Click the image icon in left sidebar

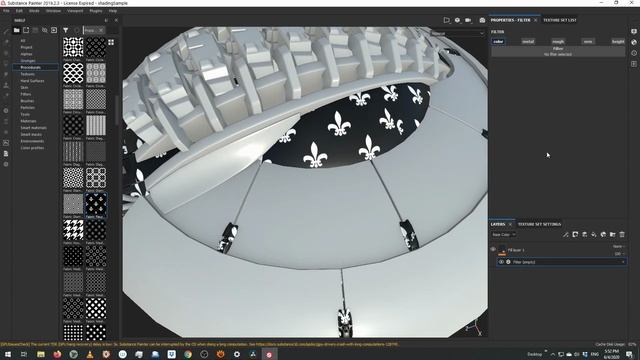click(6, 143)
